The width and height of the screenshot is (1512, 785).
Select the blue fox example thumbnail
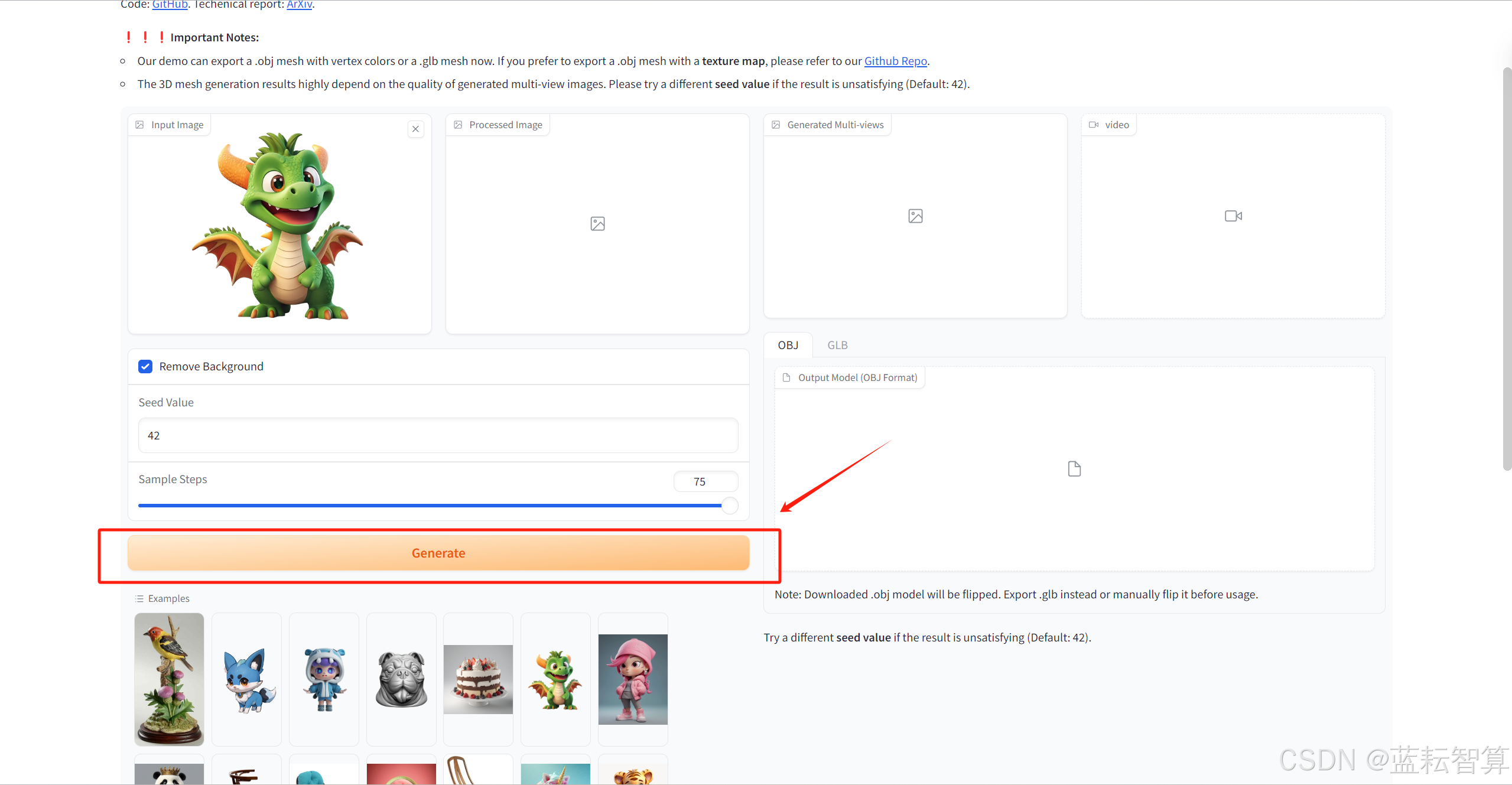[246, 679]
